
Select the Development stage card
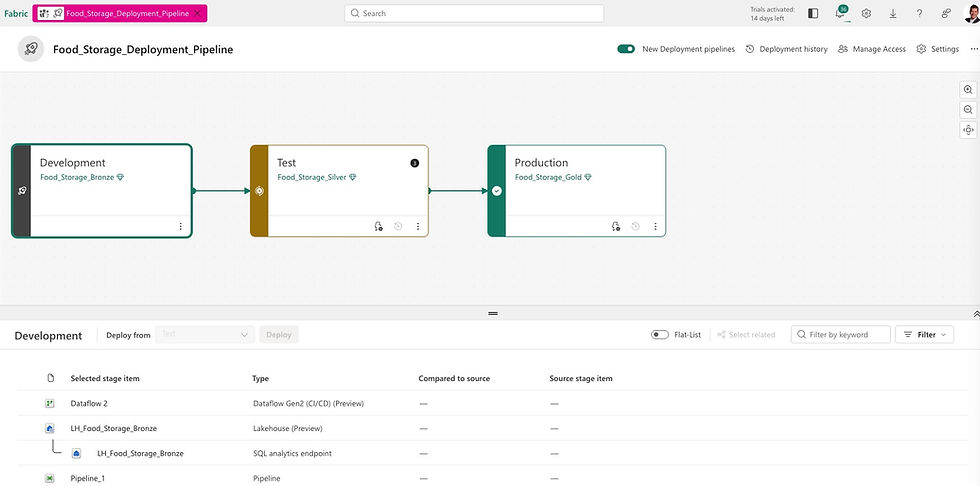point(102,191)
